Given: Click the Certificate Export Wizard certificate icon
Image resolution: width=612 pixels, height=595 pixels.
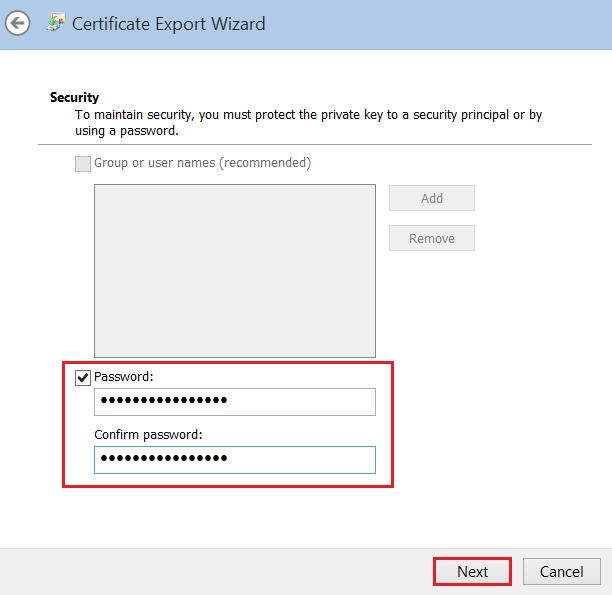Looking at the screenshot, I should coord(55,22).
